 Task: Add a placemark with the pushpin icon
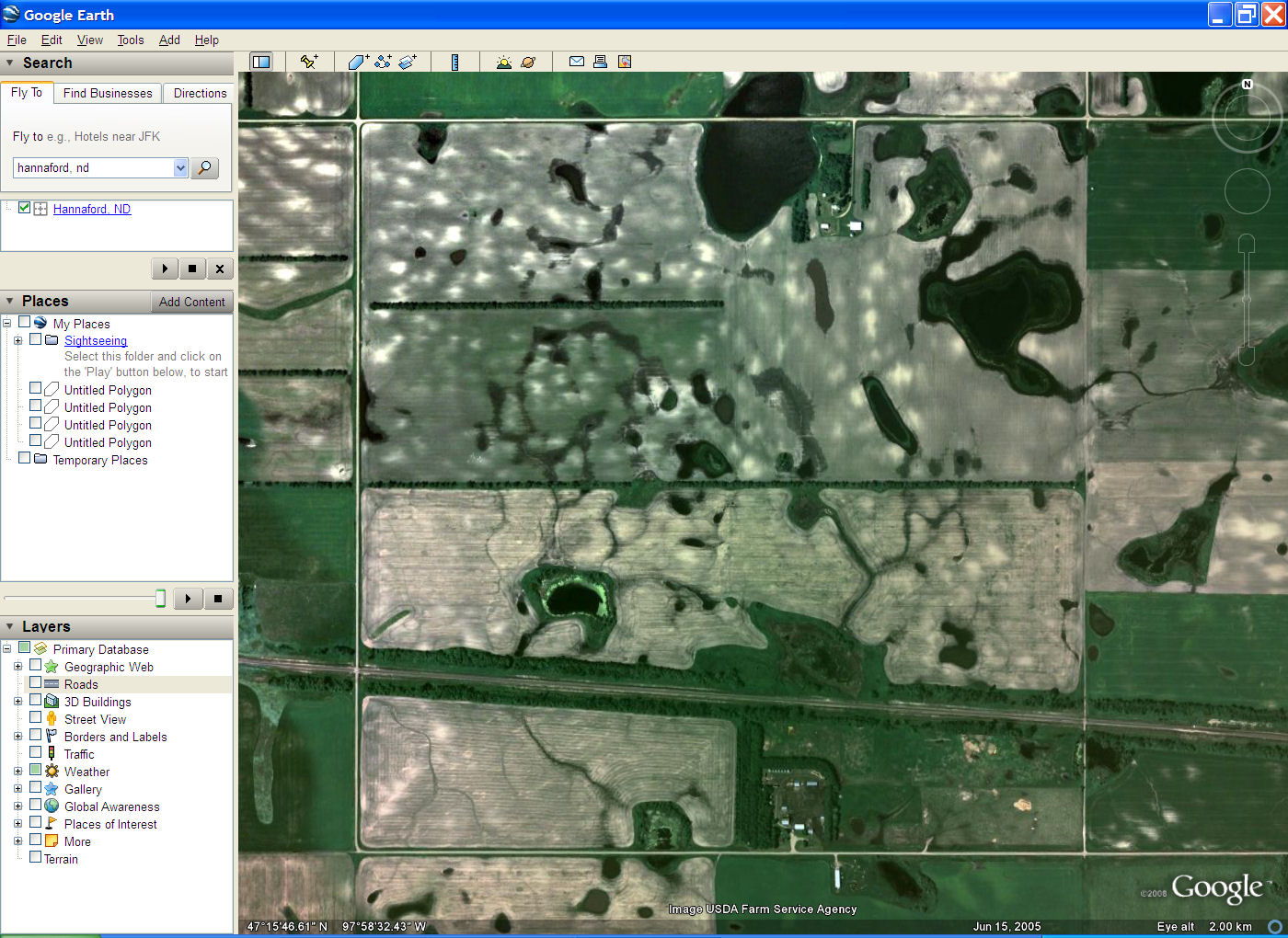coord(309,62)
